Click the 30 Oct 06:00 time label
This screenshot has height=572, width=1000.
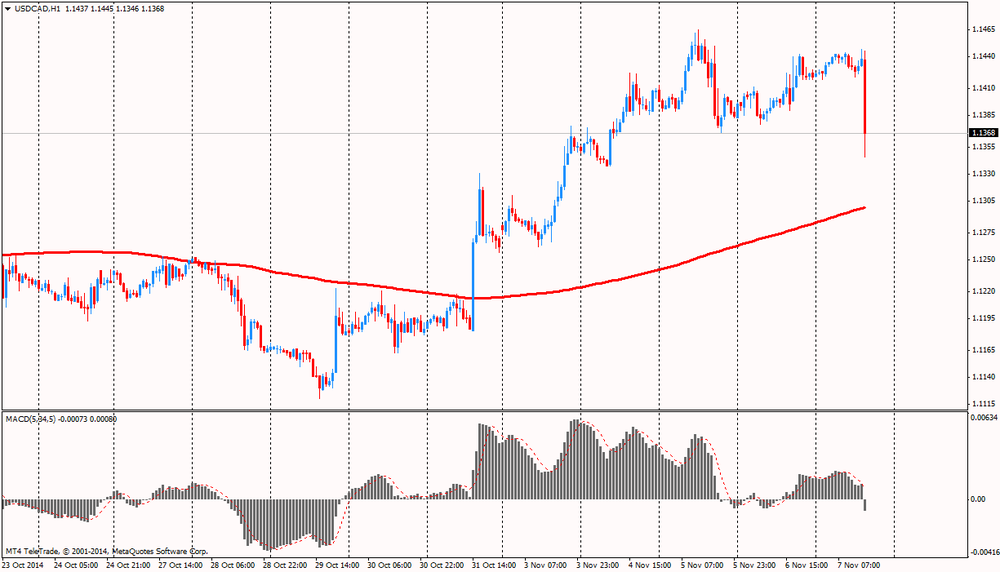[x=390, y=565]
